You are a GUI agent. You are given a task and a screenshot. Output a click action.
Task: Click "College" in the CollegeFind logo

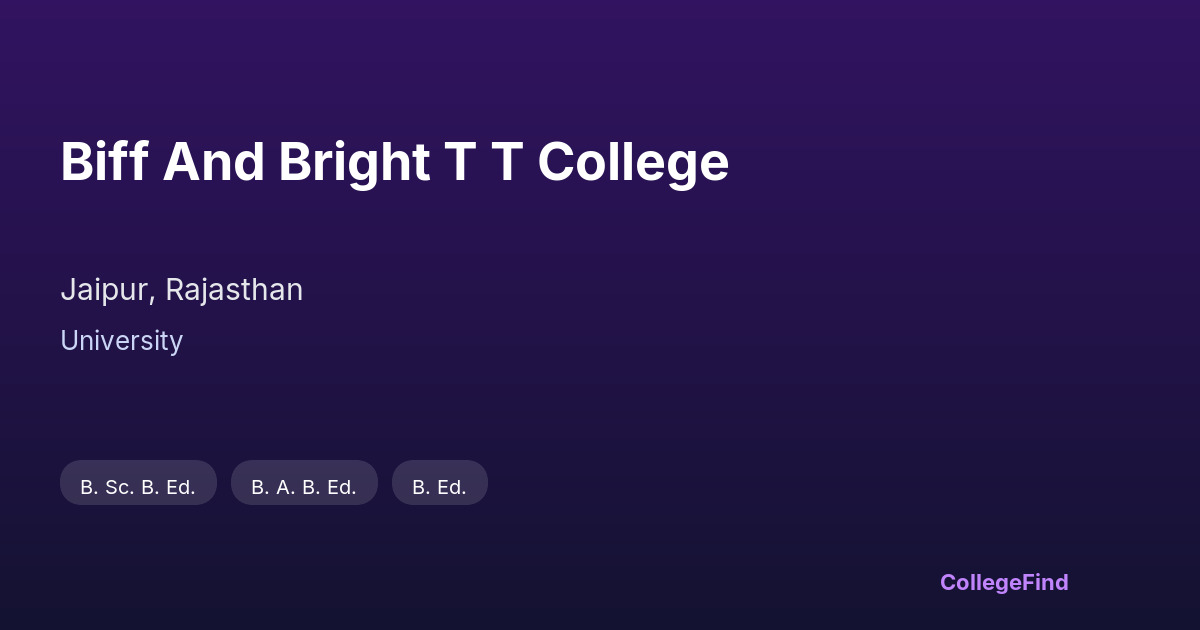981,582
